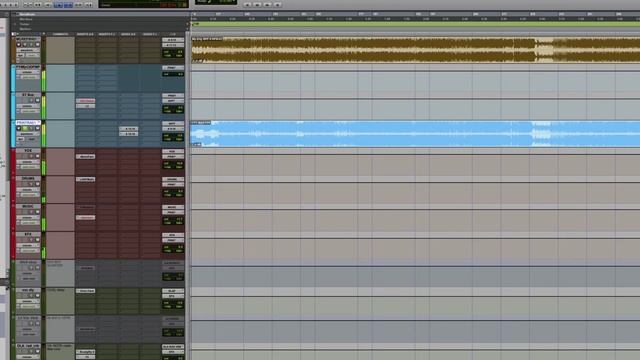Screen dimensions: 640x360
Task: Mute the EFX track
Action: pos(38,240)
